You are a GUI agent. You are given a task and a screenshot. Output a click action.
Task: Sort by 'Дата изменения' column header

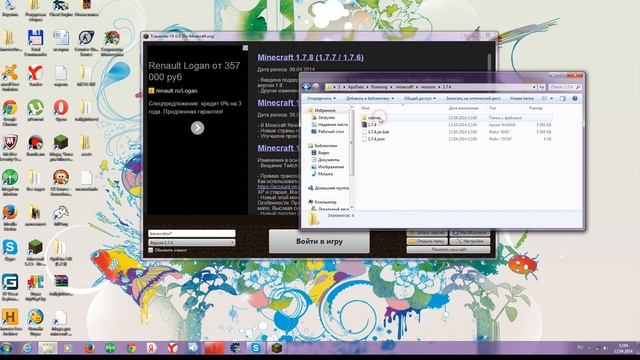(463, 108)
